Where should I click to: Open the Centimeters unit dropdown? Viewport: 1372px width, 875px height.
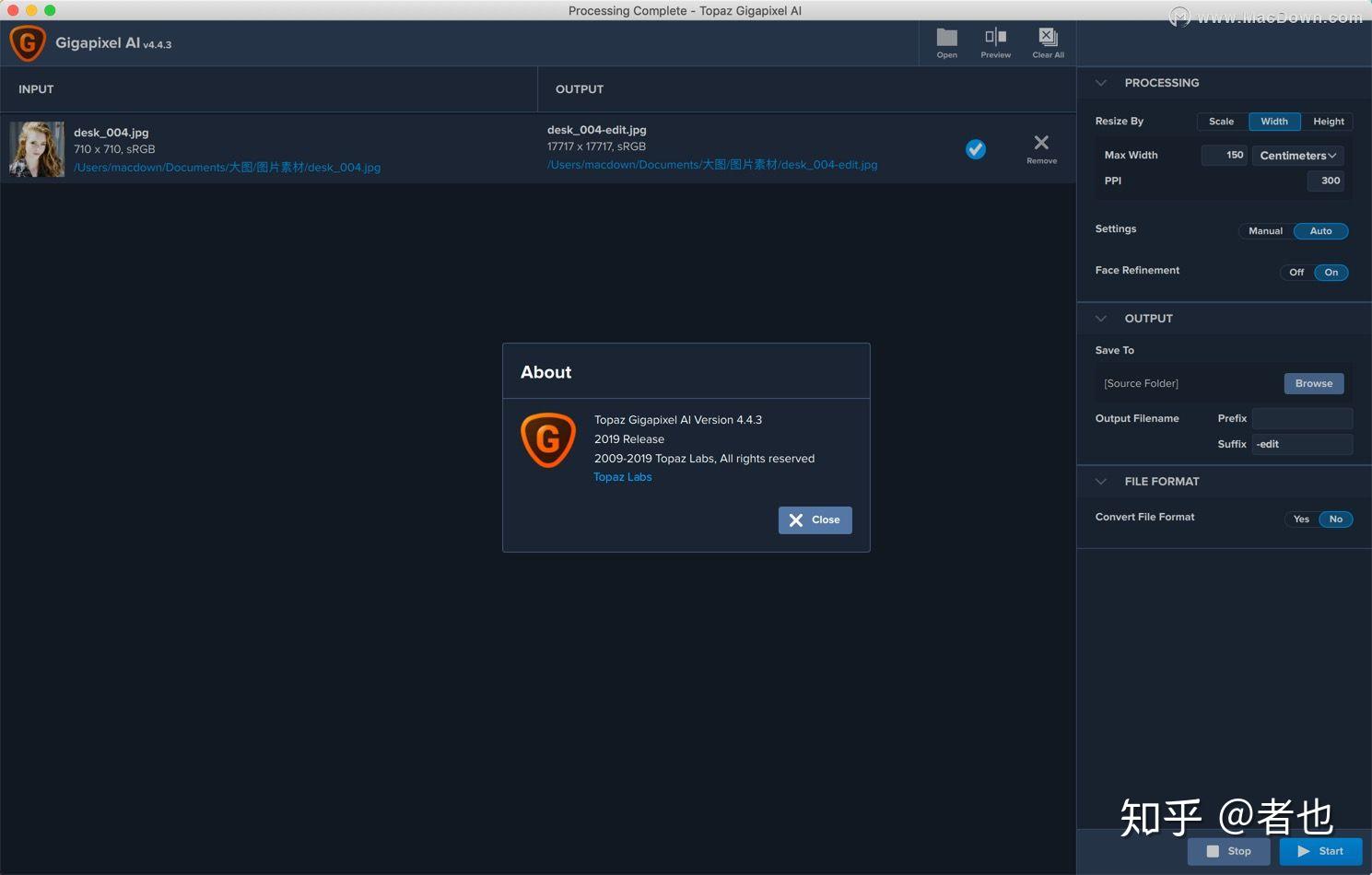coord(1297,156)
